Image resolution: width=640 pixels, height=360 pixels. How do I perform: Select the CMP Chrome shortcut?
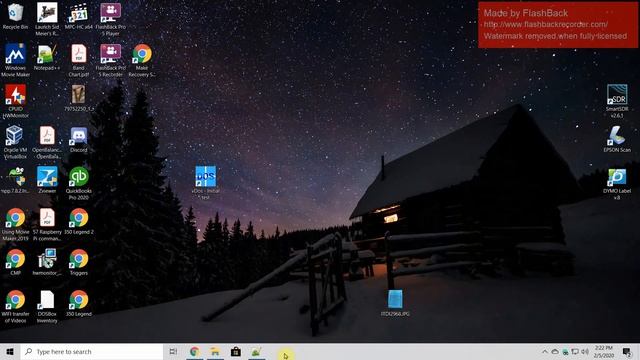click(x=15, y=262)
